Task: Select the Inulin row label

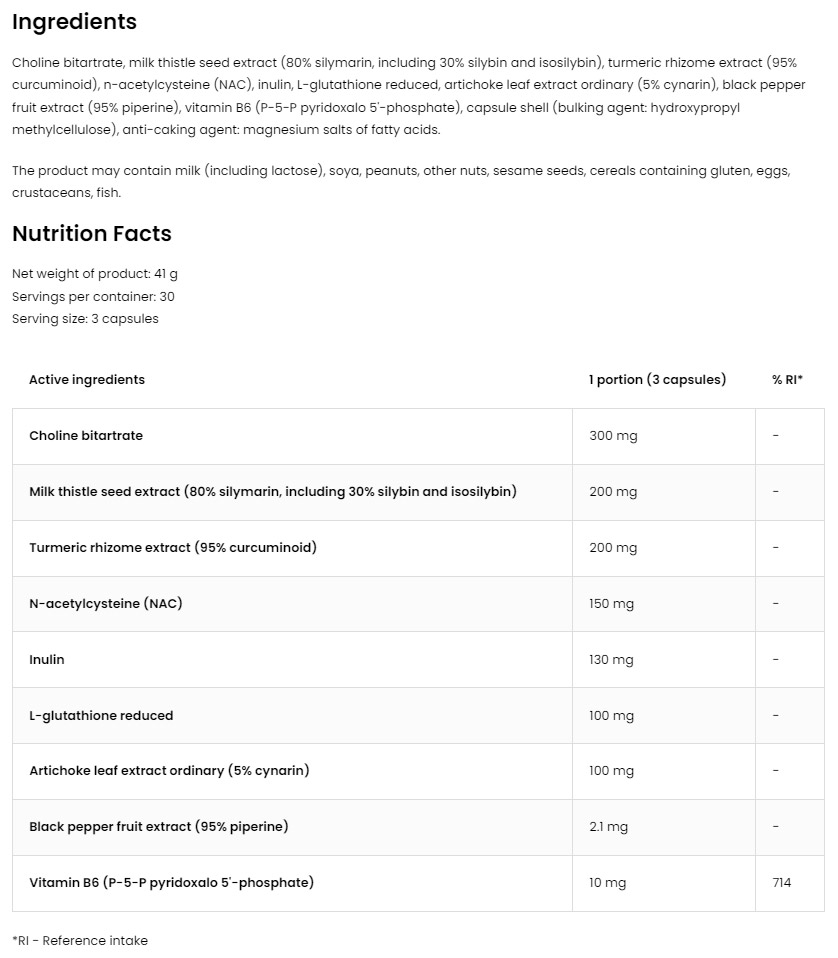Action: (x=46, y=659)
